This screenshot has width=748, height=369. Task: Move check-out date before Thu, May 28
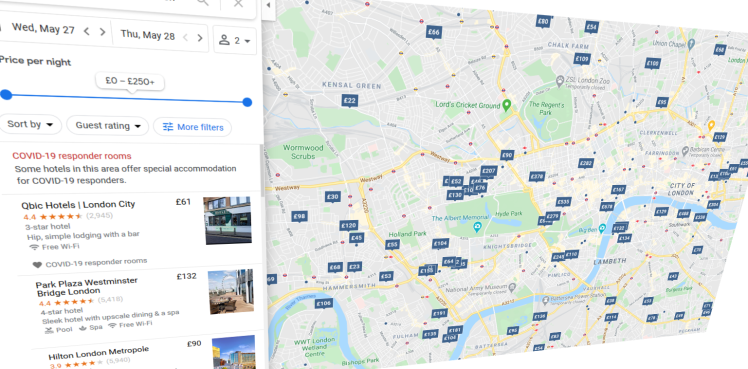click(x=186, y=37)
